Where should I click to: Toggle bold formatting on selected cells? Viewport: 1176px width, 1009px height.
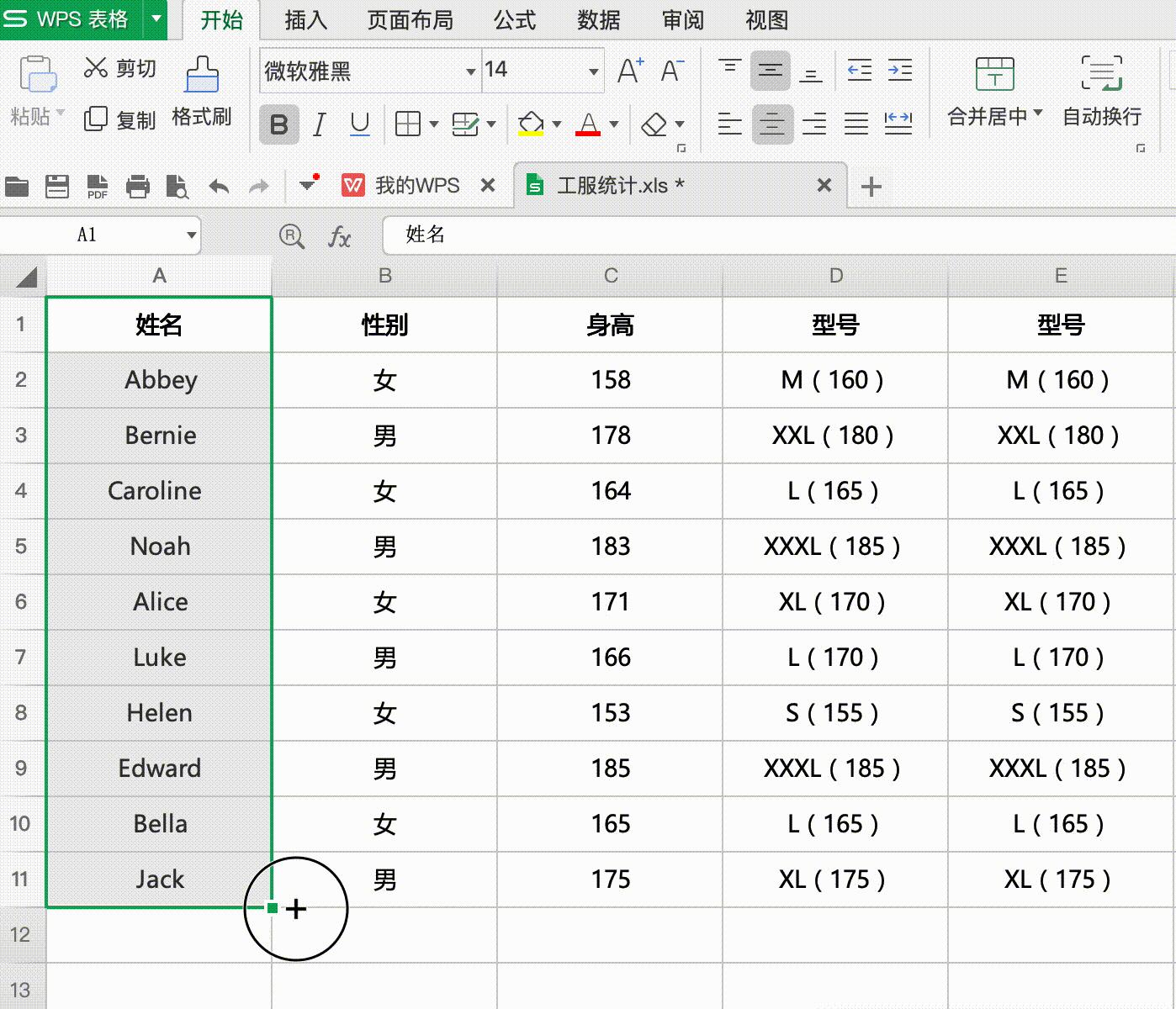[x=278, y=124]
